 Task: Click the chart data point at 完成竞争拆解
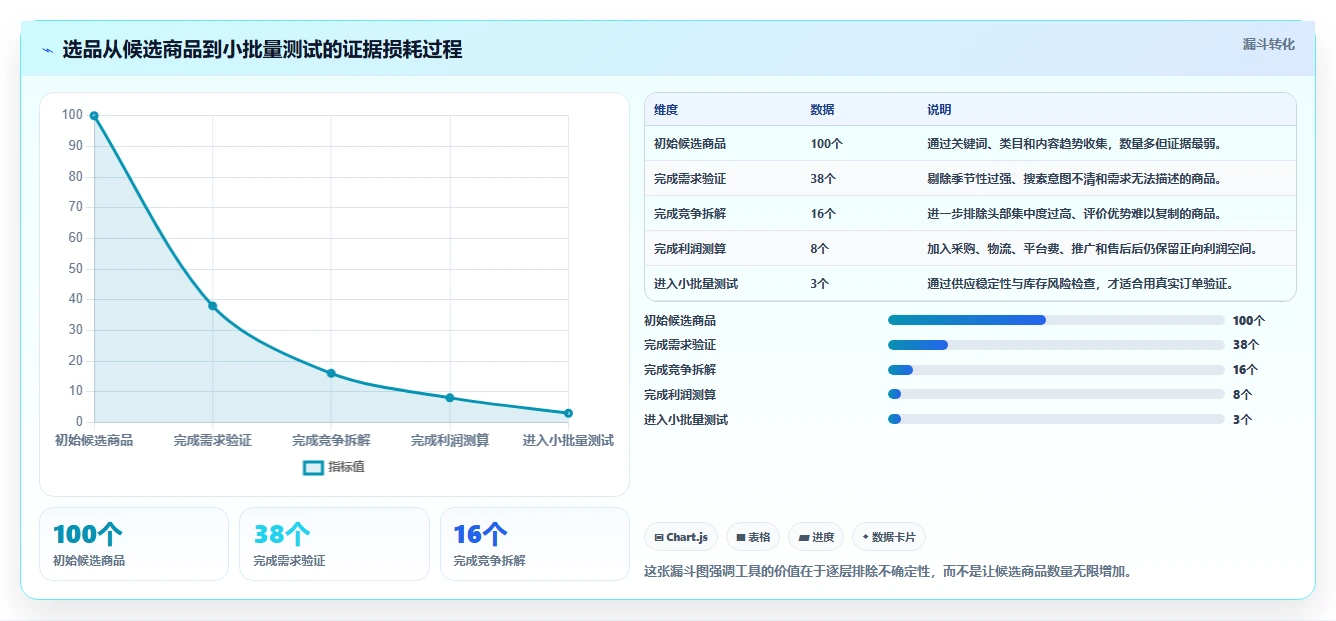tap(331, 373)
